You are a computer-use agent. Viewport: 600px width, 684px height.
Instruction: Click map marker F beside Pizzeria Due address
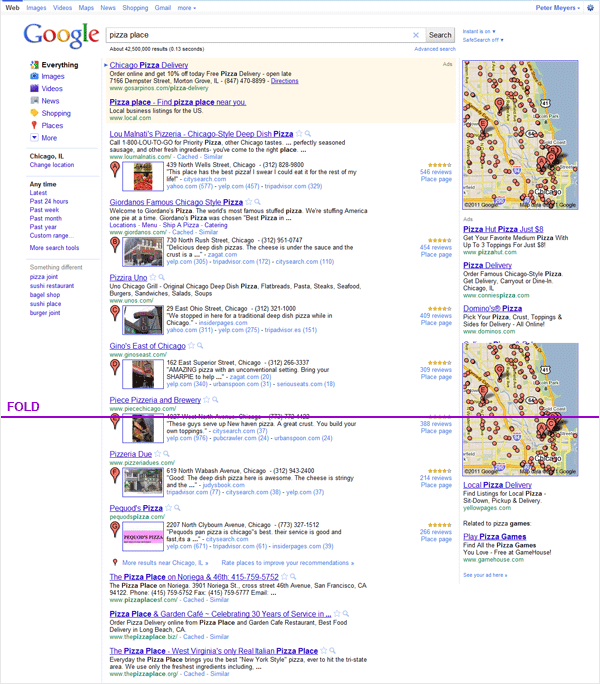pyautogui.click(x=115, y=475)
